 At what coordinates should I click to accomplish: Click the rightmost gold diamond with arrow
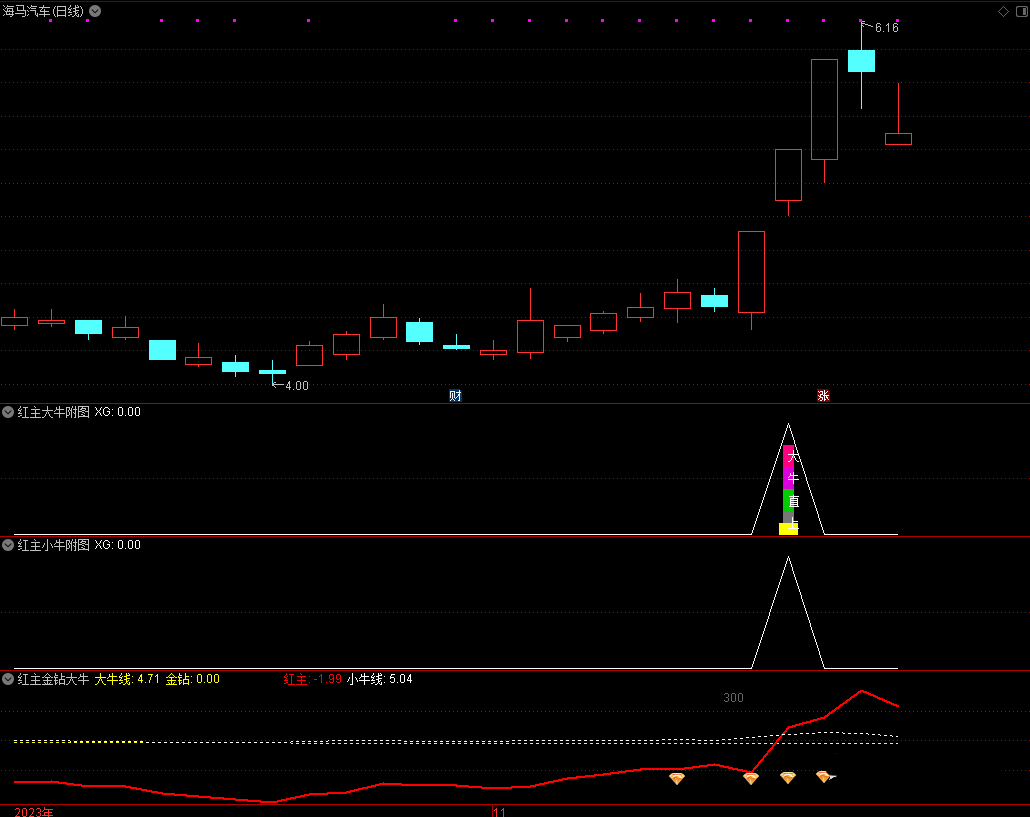824,776
